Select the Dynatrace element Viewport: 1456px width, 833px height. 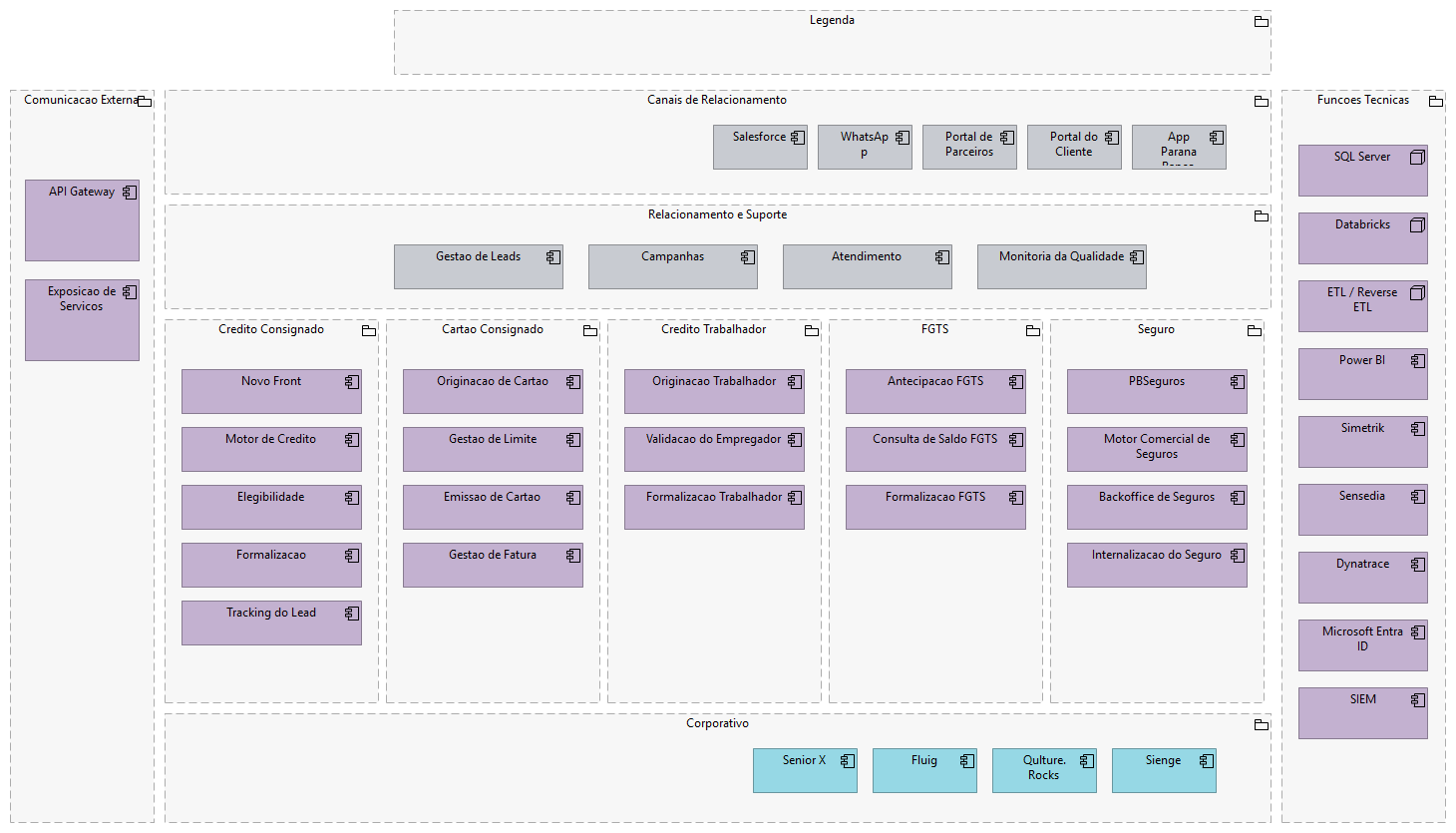tap(1362, 578)
